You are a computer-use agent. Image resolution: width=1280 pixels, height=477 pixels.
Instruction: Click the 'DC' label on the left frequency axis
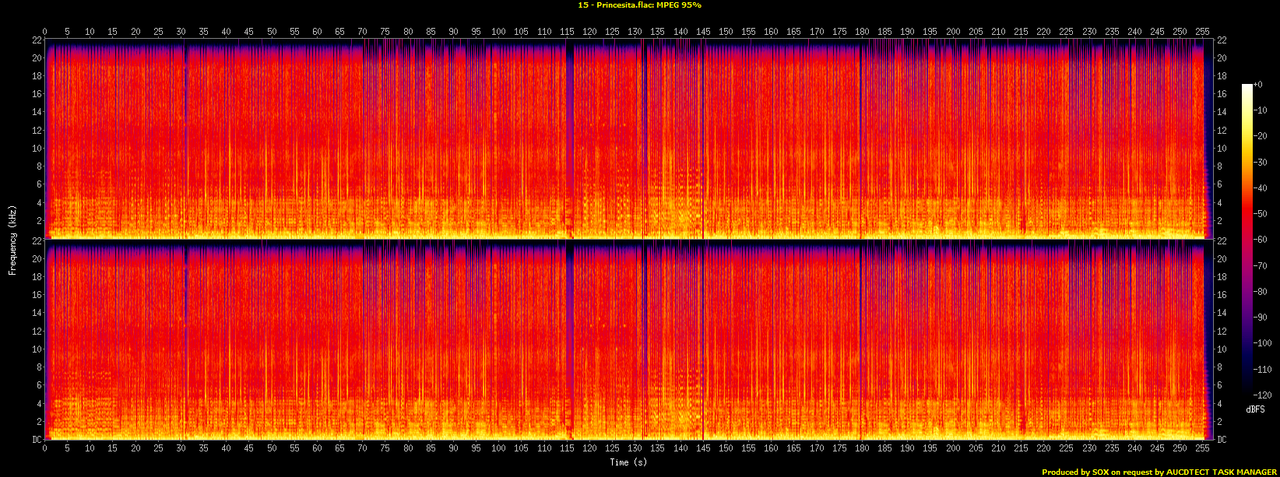coord(35,440)
